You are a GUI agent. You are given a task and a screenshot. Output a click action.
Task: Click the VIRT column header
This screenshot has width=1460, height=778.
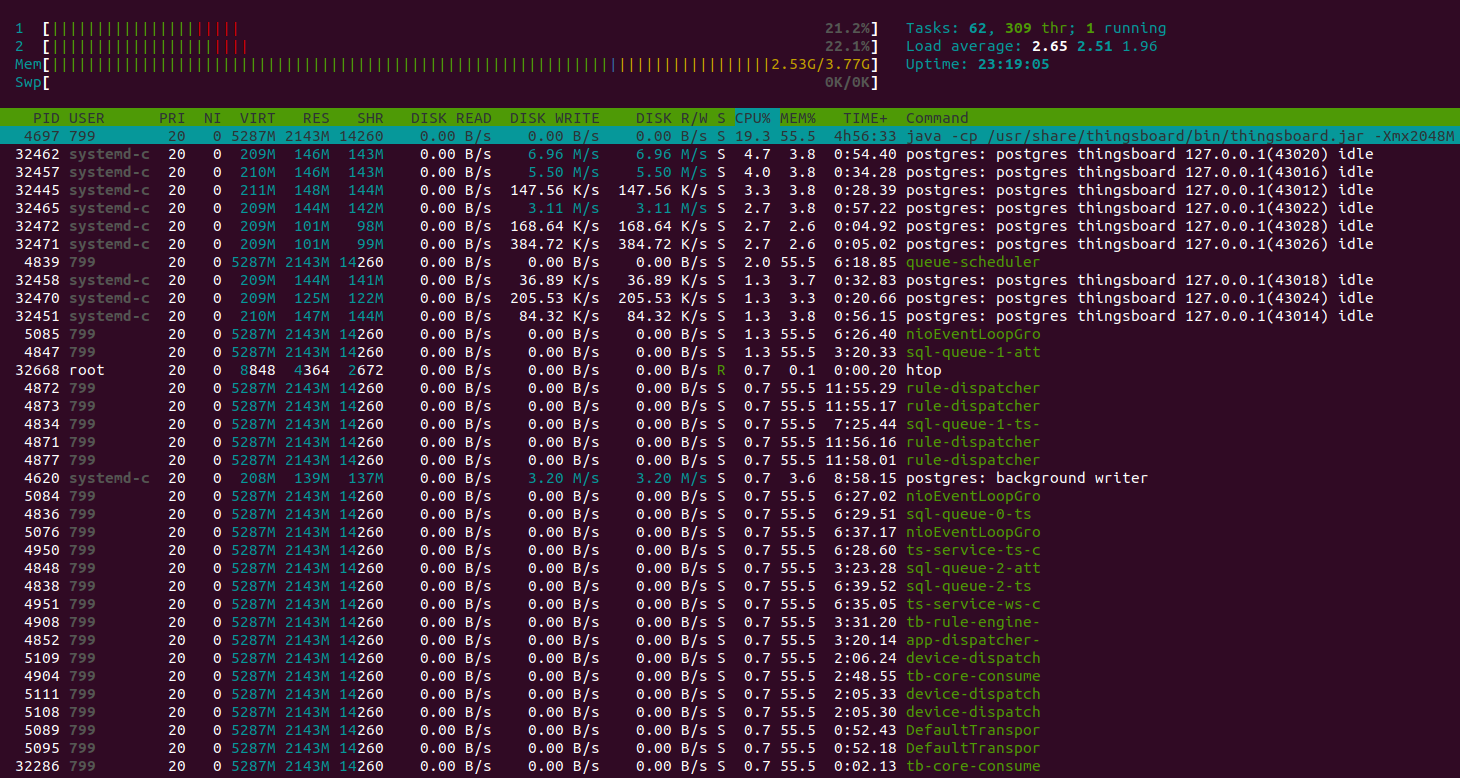pyautogui.click(x=257, y=118)
